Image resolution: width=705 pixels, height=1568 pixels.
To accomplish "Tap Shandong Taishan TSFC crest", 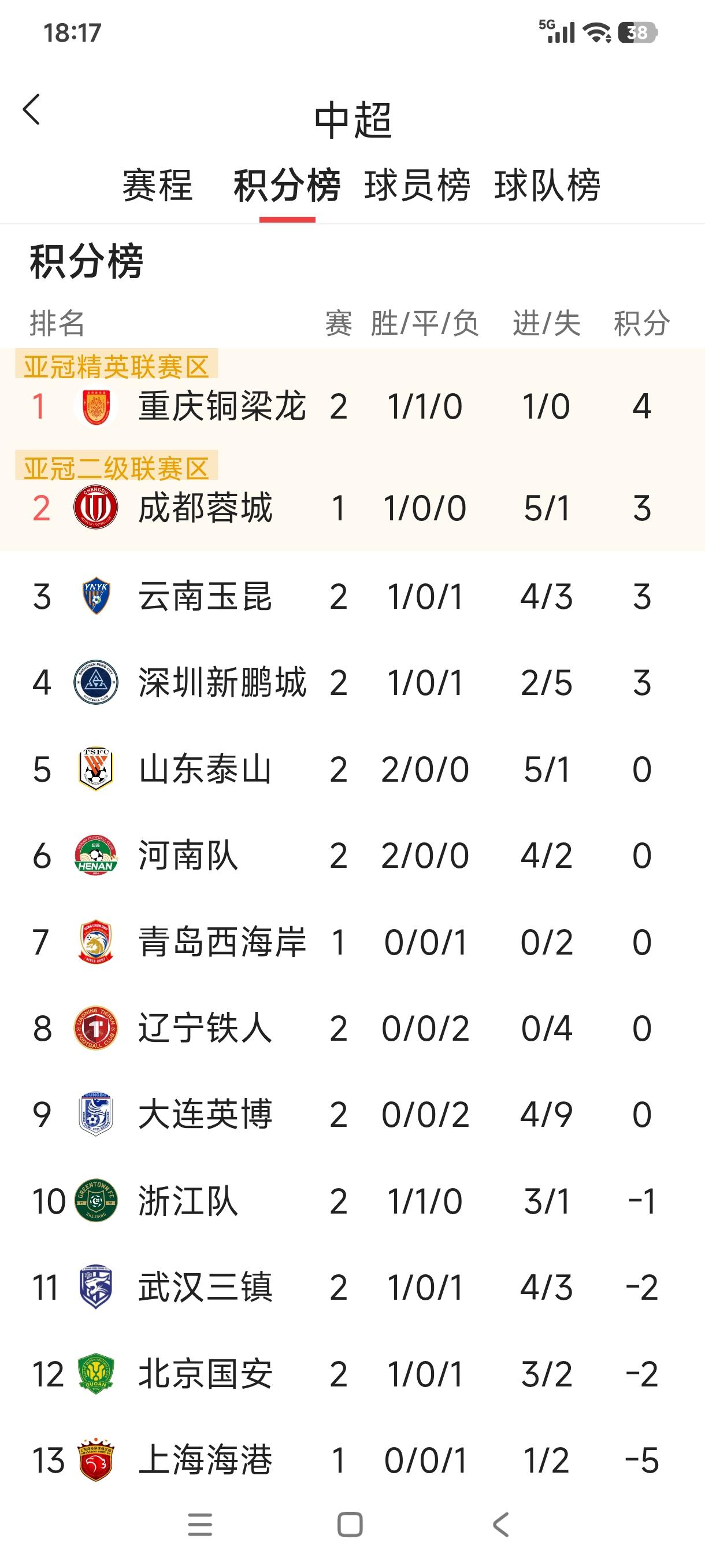I will (x=95, y=770).
